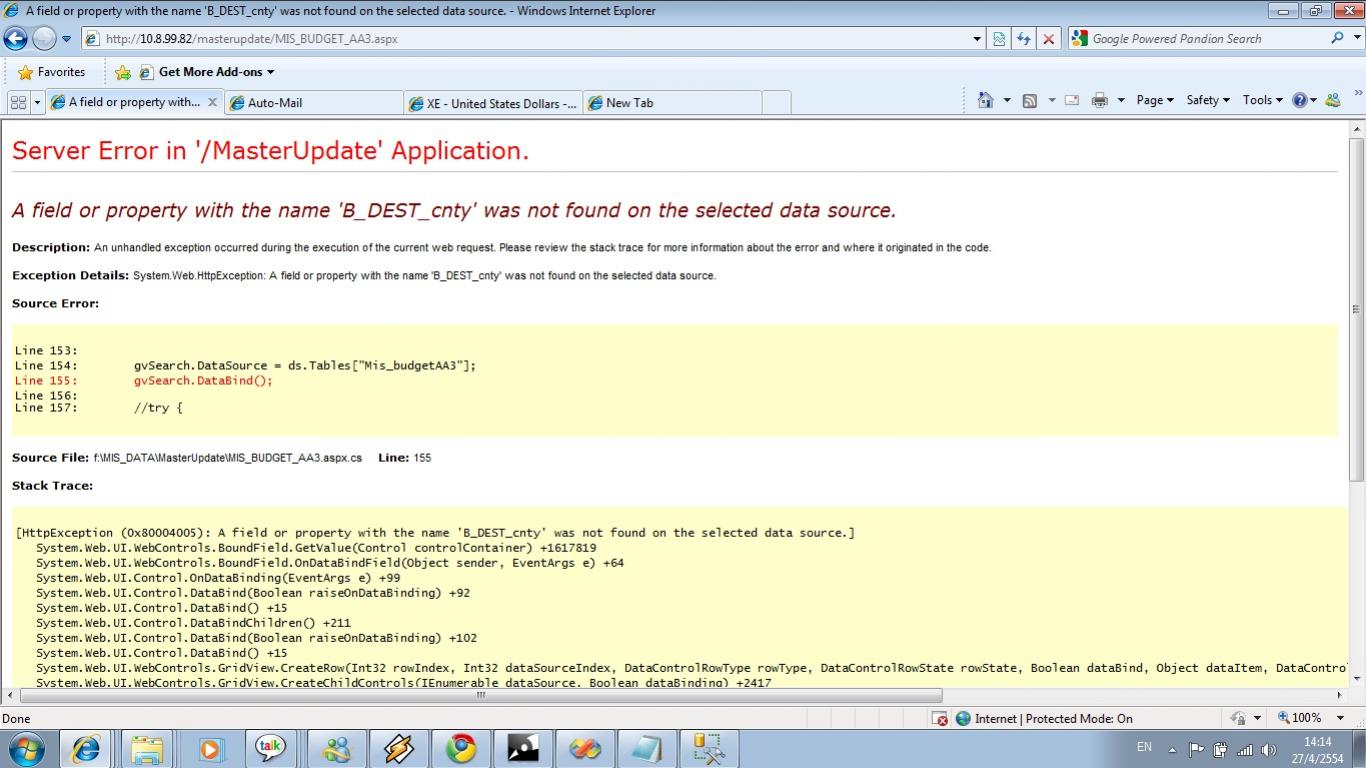Click the Windows Start orb
This screenshot has width=1366, height=768.
pos(25,748)
